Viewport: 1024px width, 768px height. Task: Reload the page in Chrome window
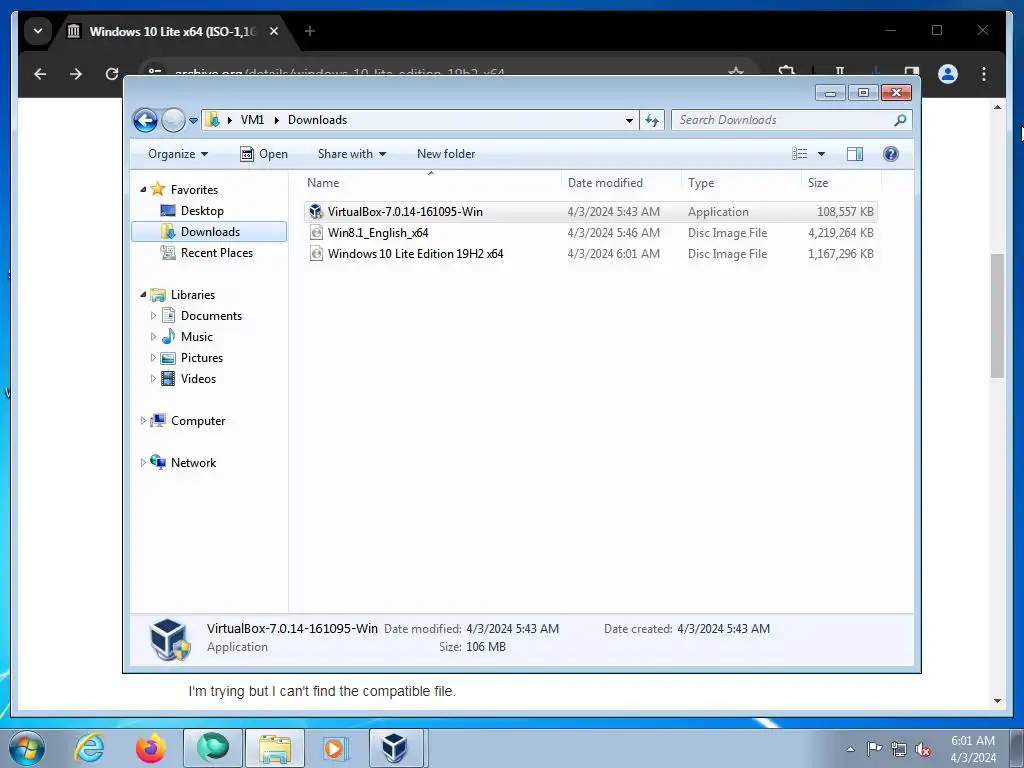(x=112, y=74)
